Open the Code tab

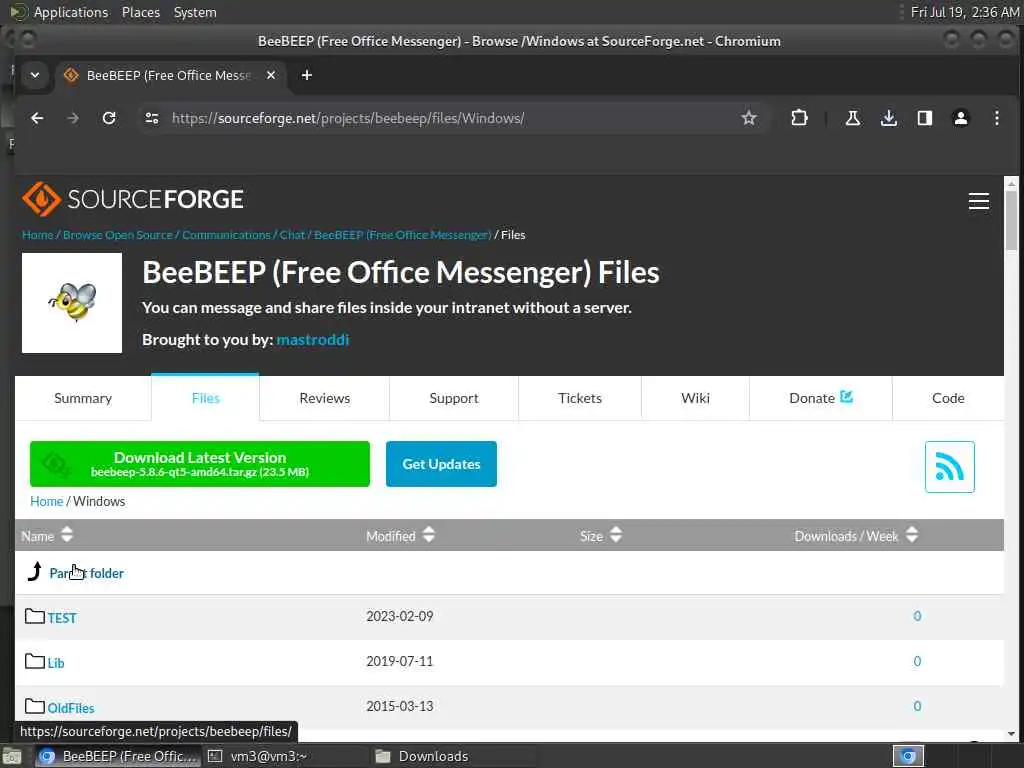[948, 398]
